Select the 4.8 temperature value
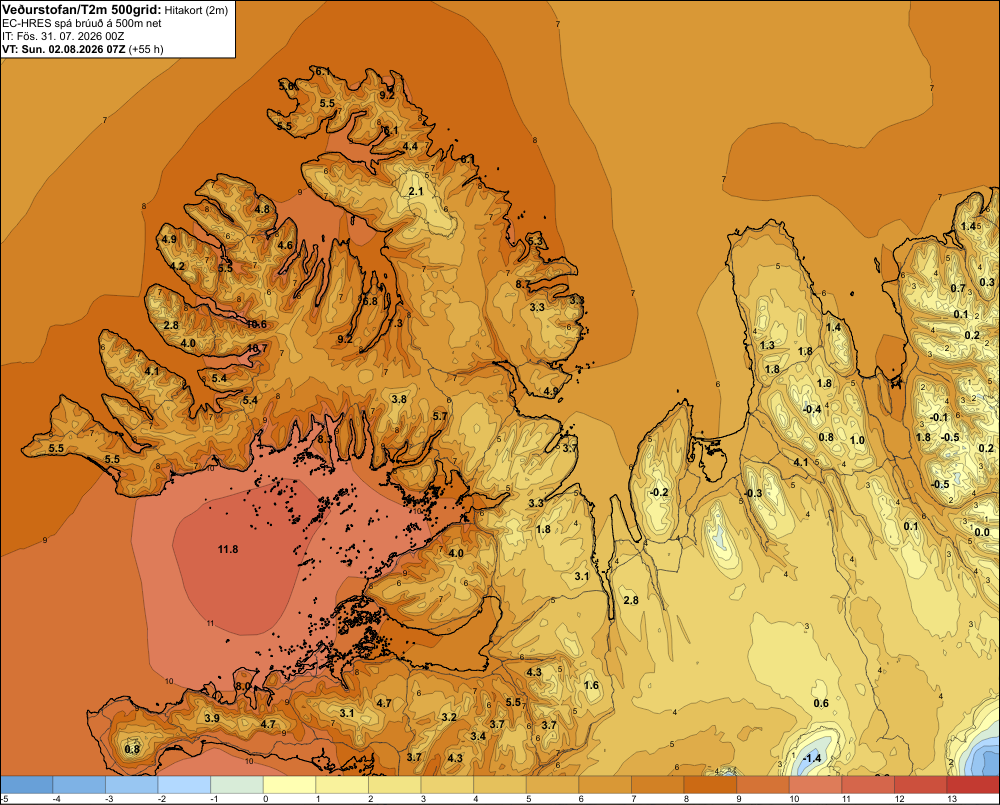The width and height of the screenshot is (1000, 805). click(262, 209)
